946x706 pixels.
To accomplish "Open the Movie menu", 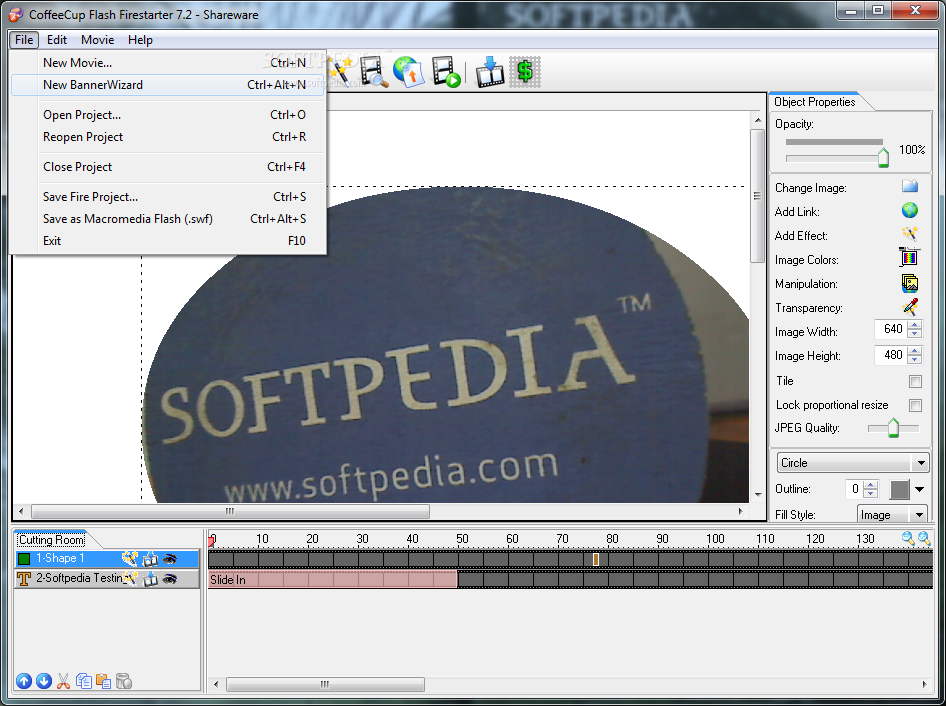I will (97, 40).
